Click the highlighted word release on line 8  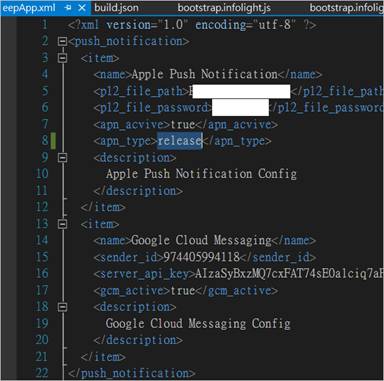click(180, 141)
